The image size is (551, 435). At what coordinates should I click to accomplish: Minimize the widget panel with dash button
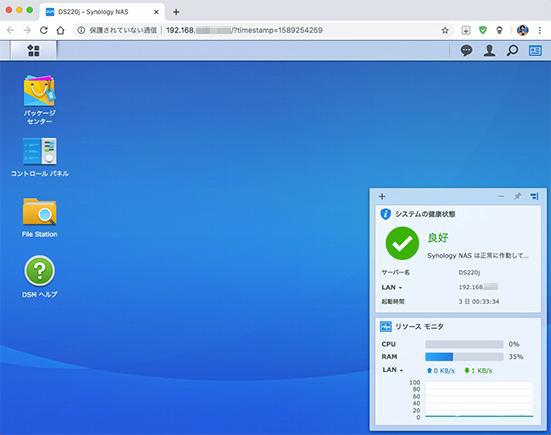pyautogui.click(x=501, y=196)
